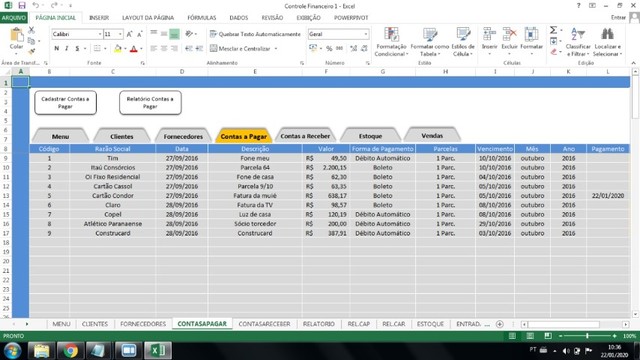Click the font color red A icon
Image resolution: width=640 pixels, height=360 pixels.
pyautogui.click(x=133, y=49)
